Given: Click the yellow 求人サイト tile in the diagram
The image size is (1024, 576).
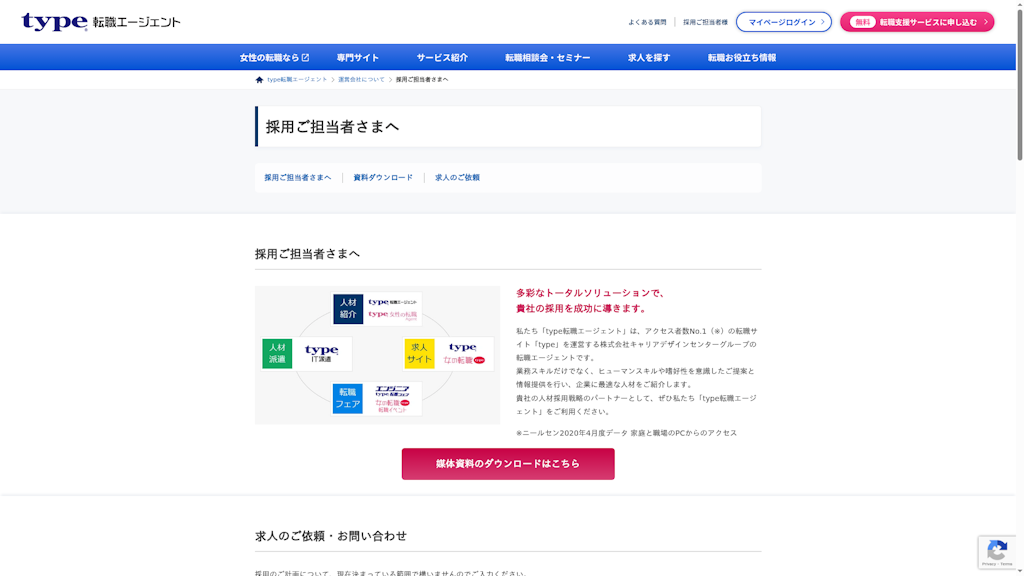Looking at the screenshot, I should coord(419,353).
